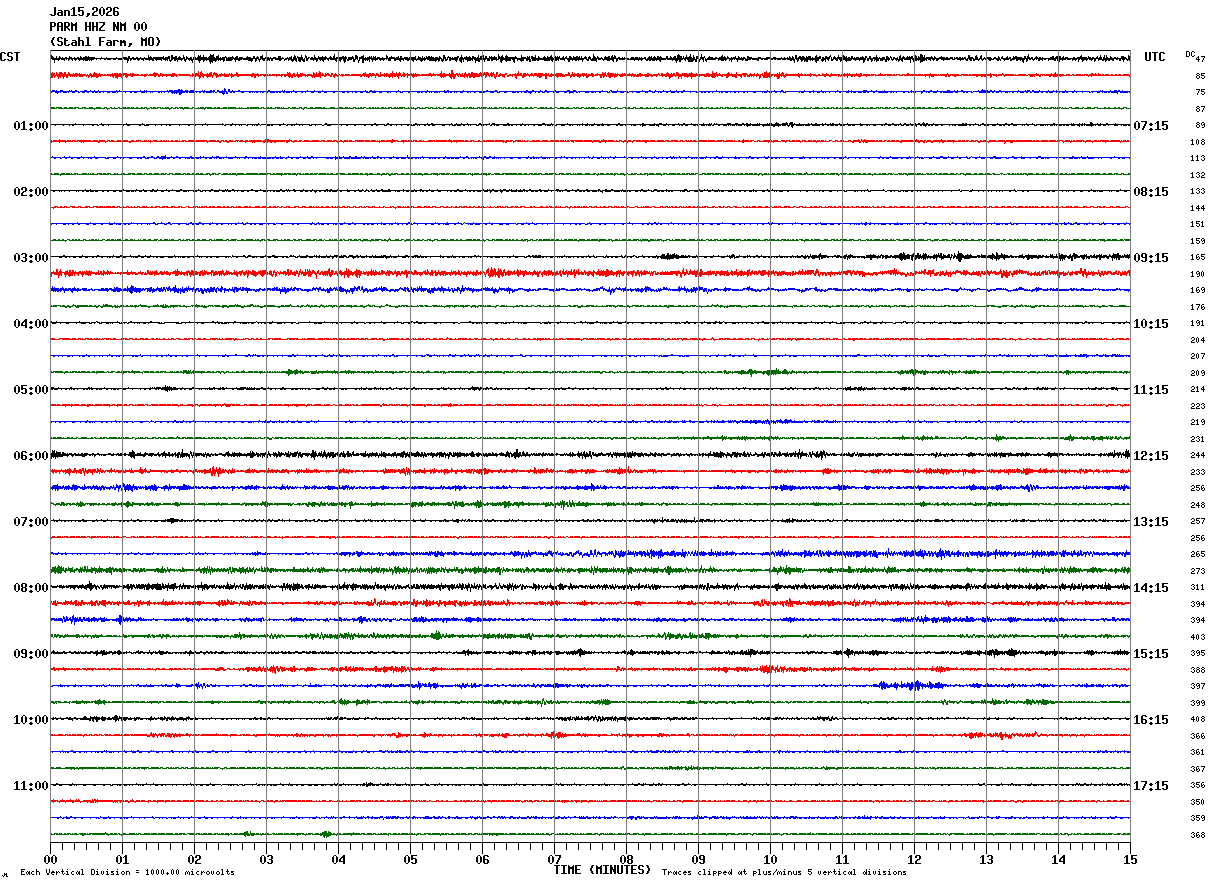Click minute tick label 02 on the bottom axis
1210x886 pixels.
[x=194, y=859]
